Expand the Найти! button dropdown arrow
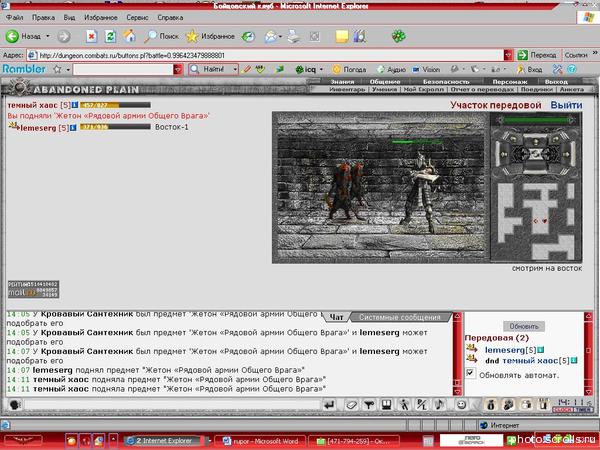600x450 pixels. (235, 69)
